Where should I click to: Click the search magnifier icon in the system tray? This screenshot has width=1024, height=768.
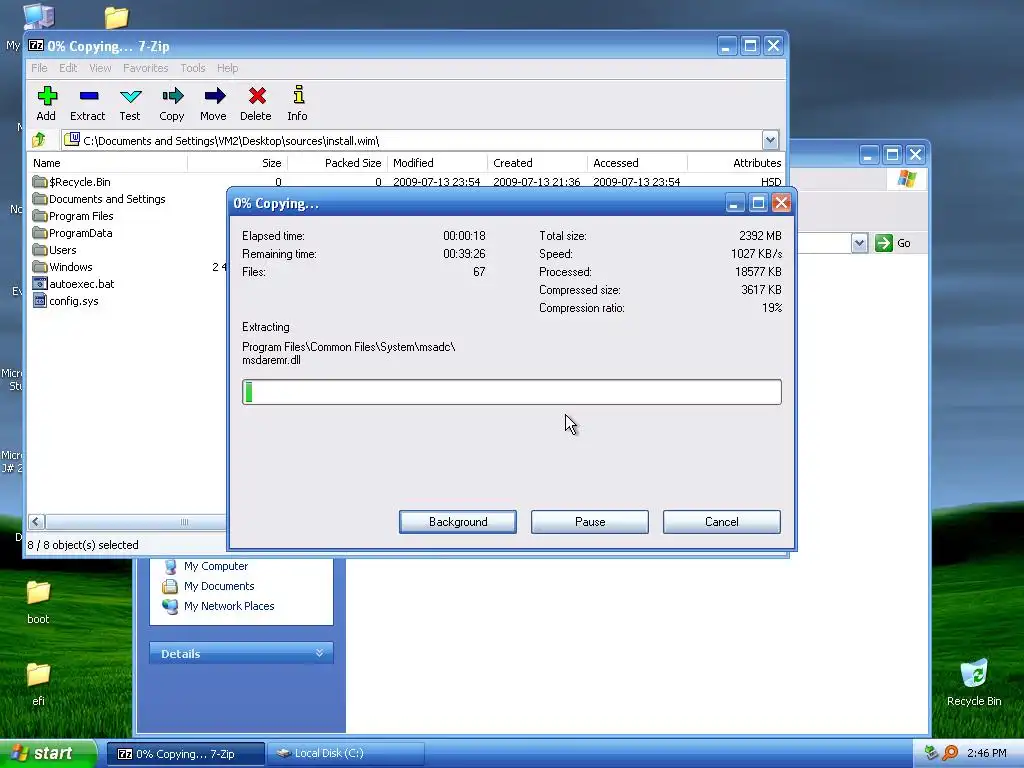tap(951, 753)
